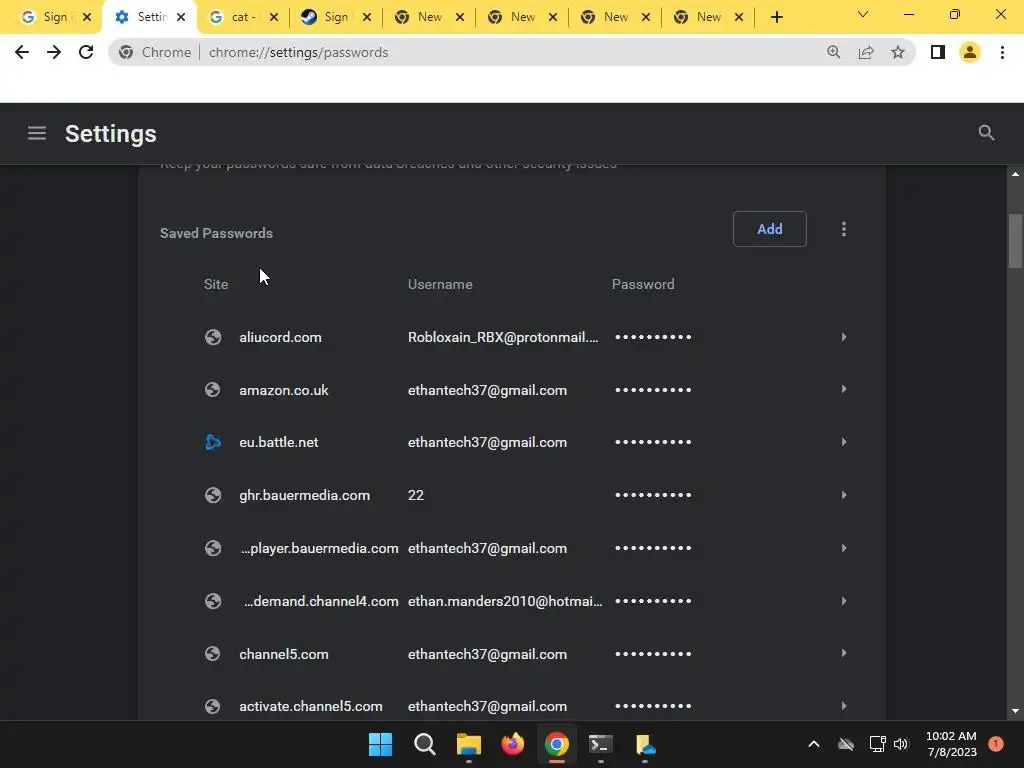Select the username 22 for ghr.bauermedia.com

416,495
